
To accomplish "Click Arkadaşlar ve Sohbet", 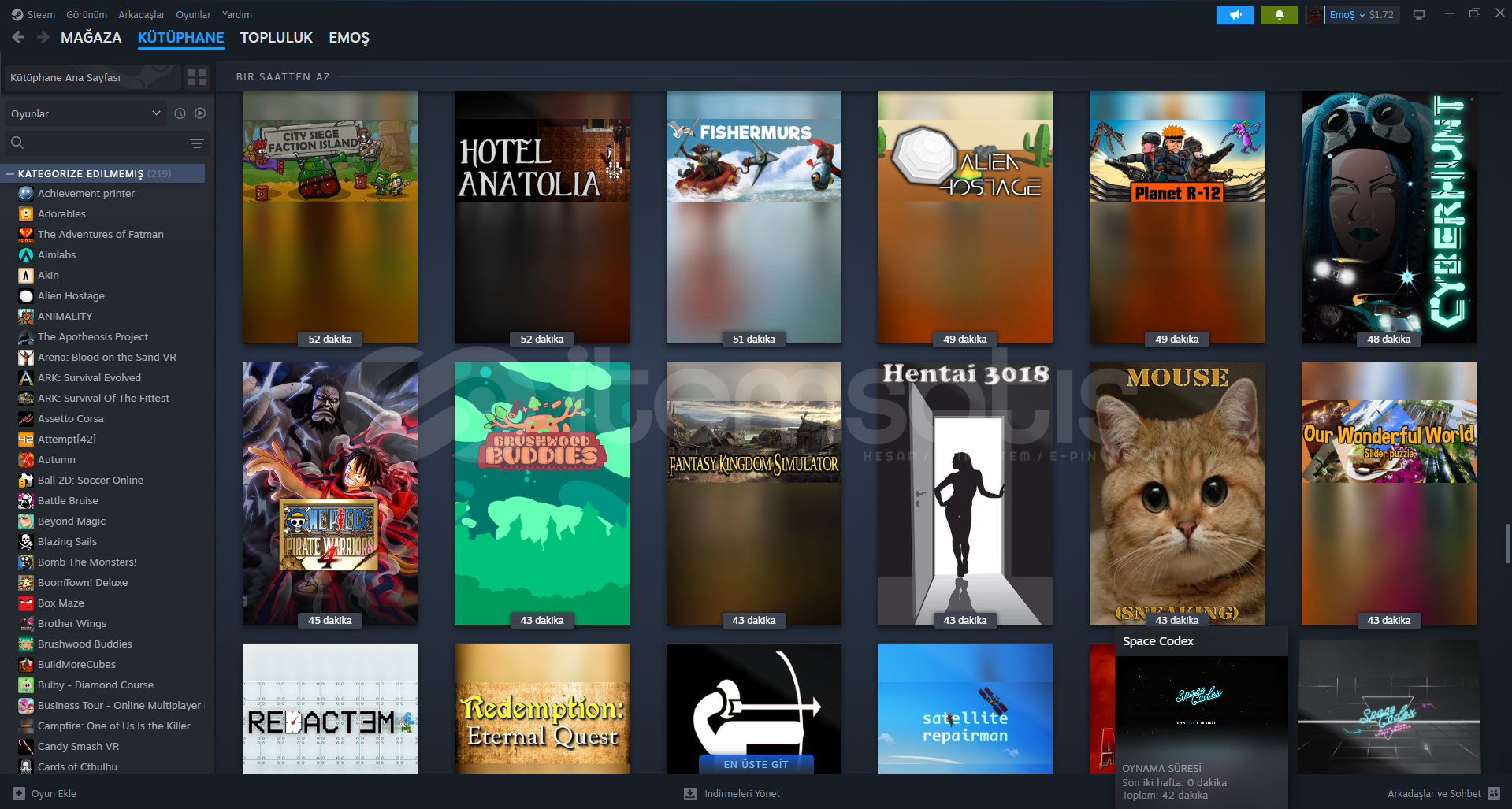I will pyautogui.click(x=1434, y=793).
